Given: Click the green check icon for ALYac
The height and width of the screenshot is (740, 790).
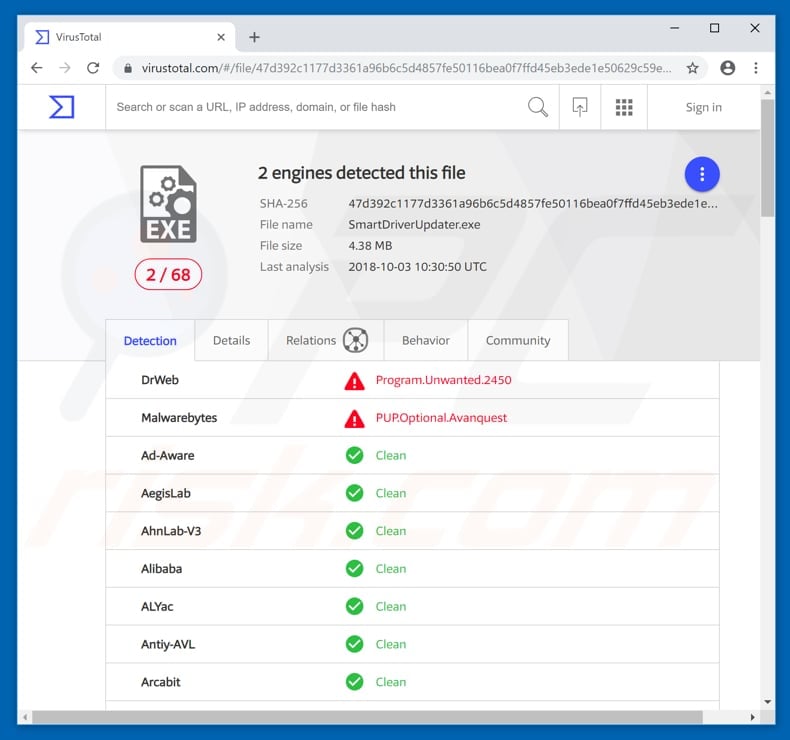Looking at the screenshot, I should (x=354, y=607).
